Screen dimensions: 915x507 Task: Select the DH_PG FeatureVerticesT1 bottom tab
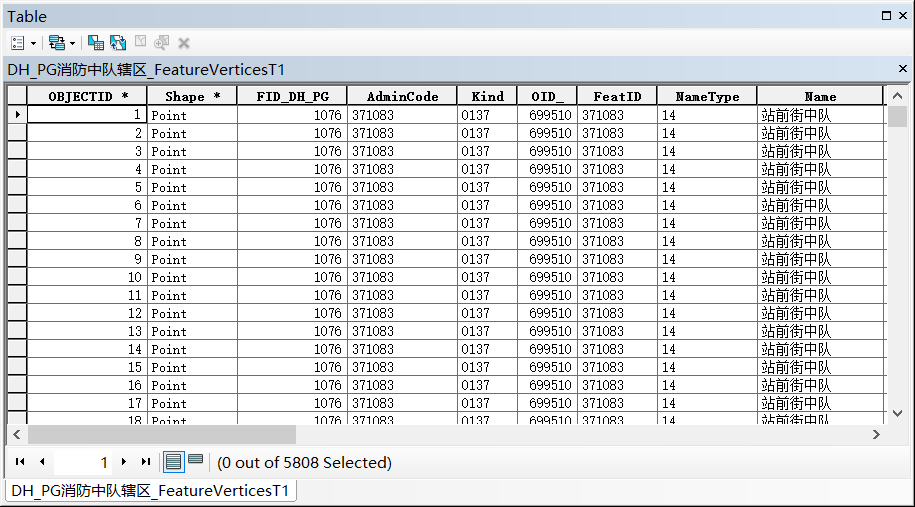point(151,491)
